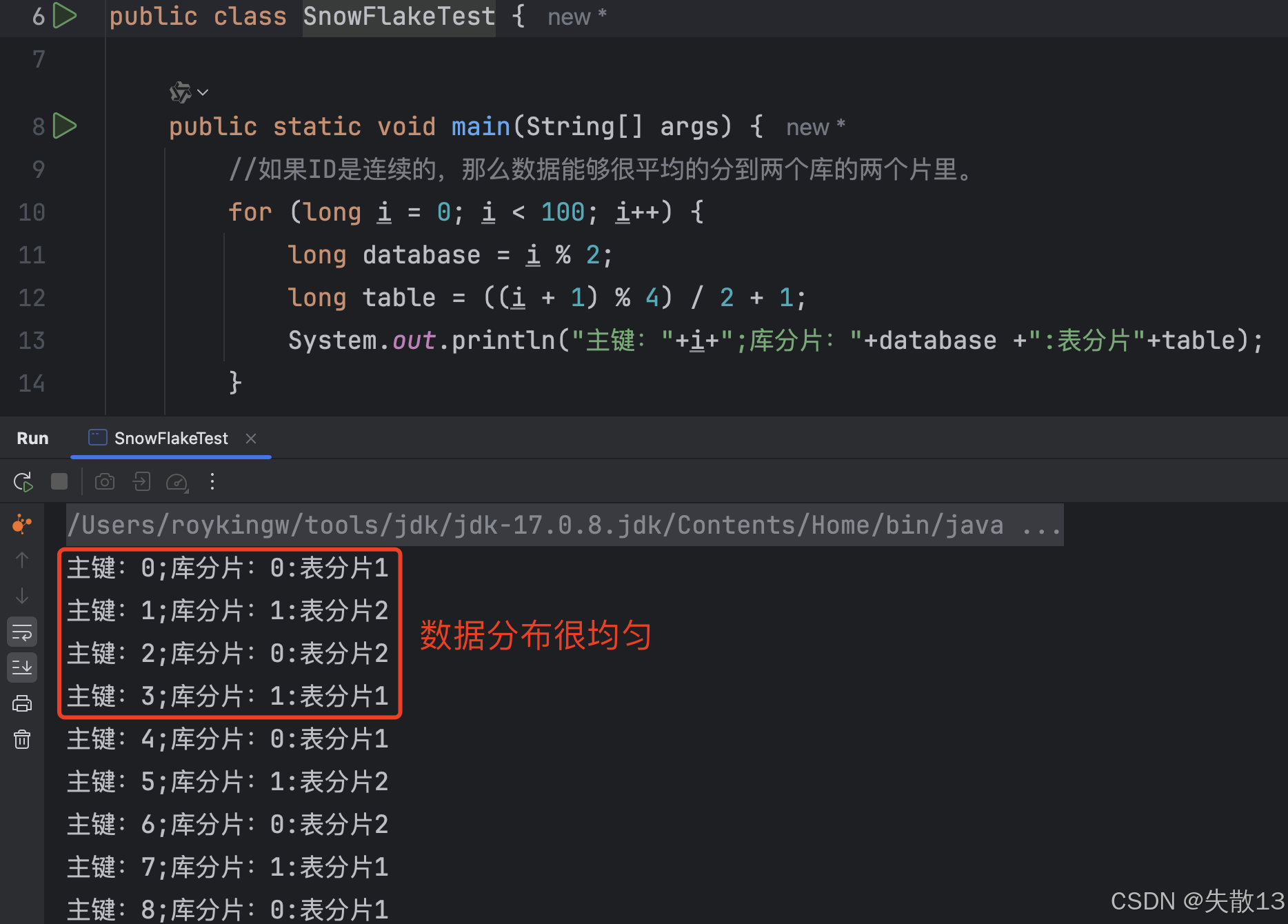Click output line '主键: 7;库分片: 1:表分片1'

click(228, 867)
